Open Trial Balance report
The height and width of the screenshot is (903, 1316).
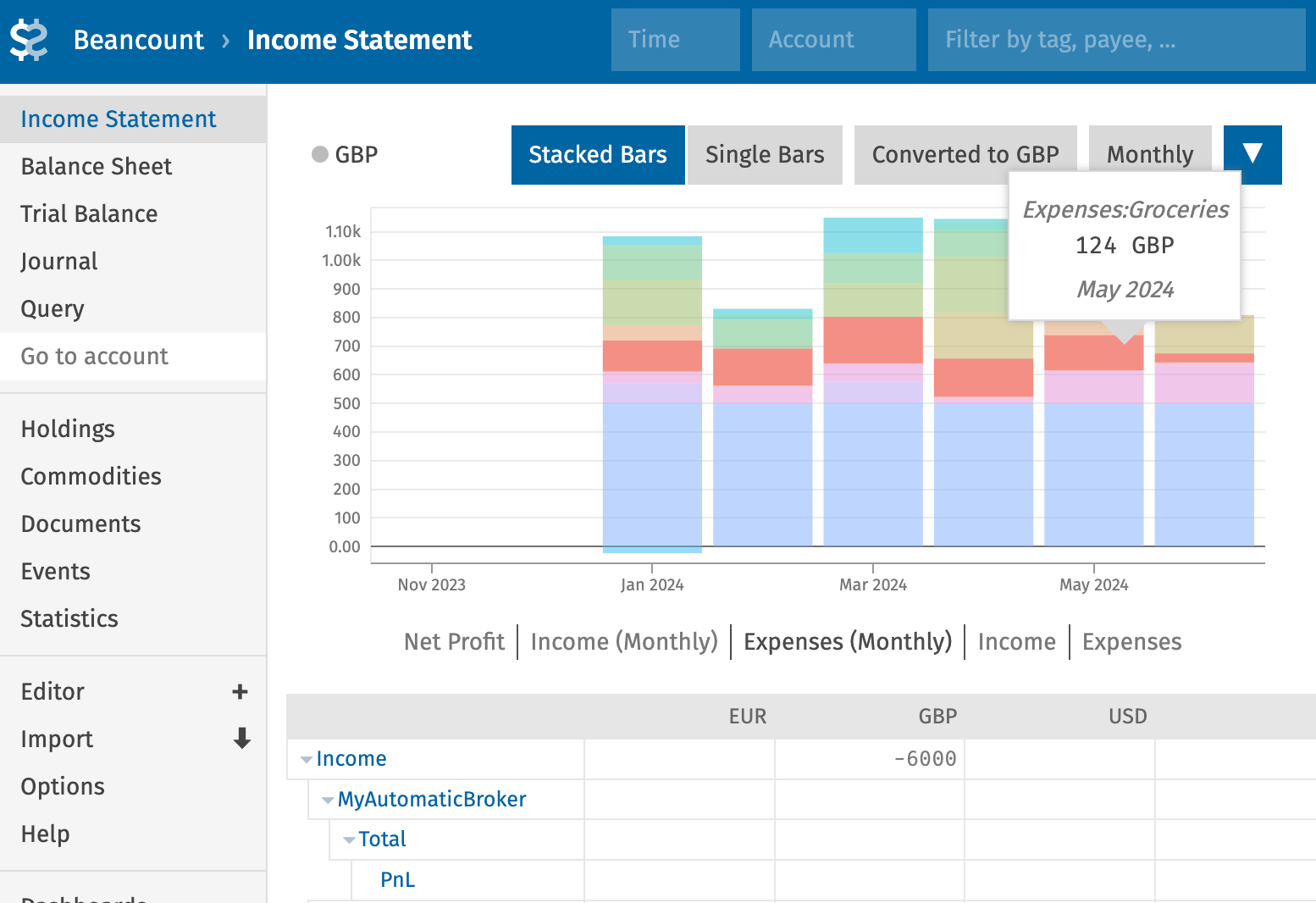point(133,214)
